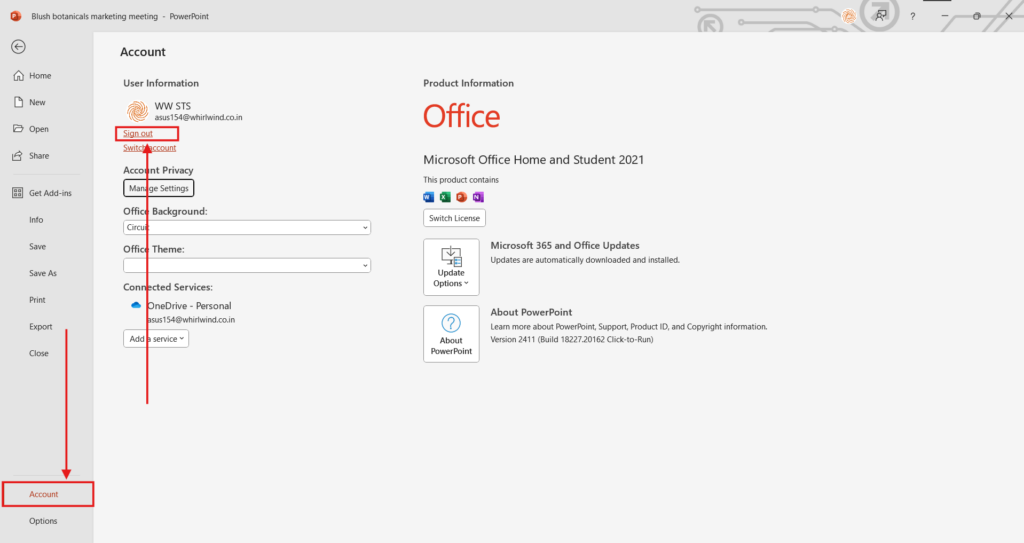
Task: Expand the Add a service dropdown
Action: point(156,339)
